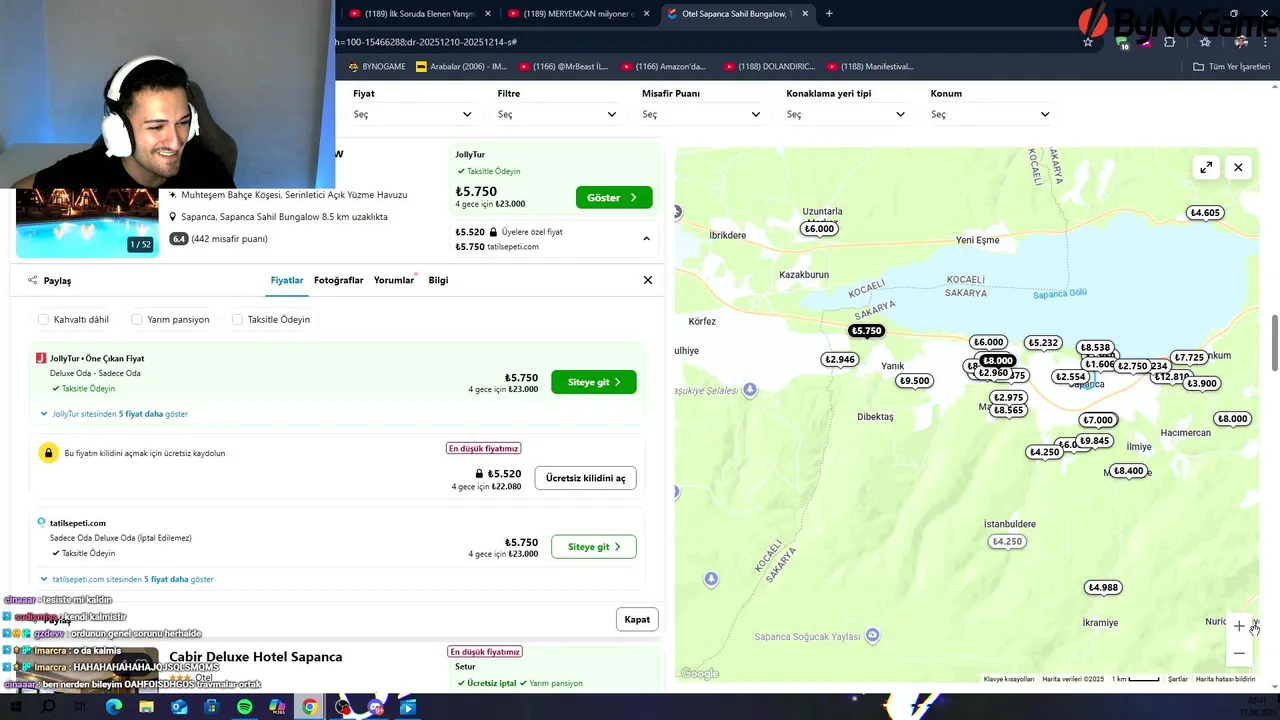Check the Yarım pansiyon checkbox

coord(137,320)
